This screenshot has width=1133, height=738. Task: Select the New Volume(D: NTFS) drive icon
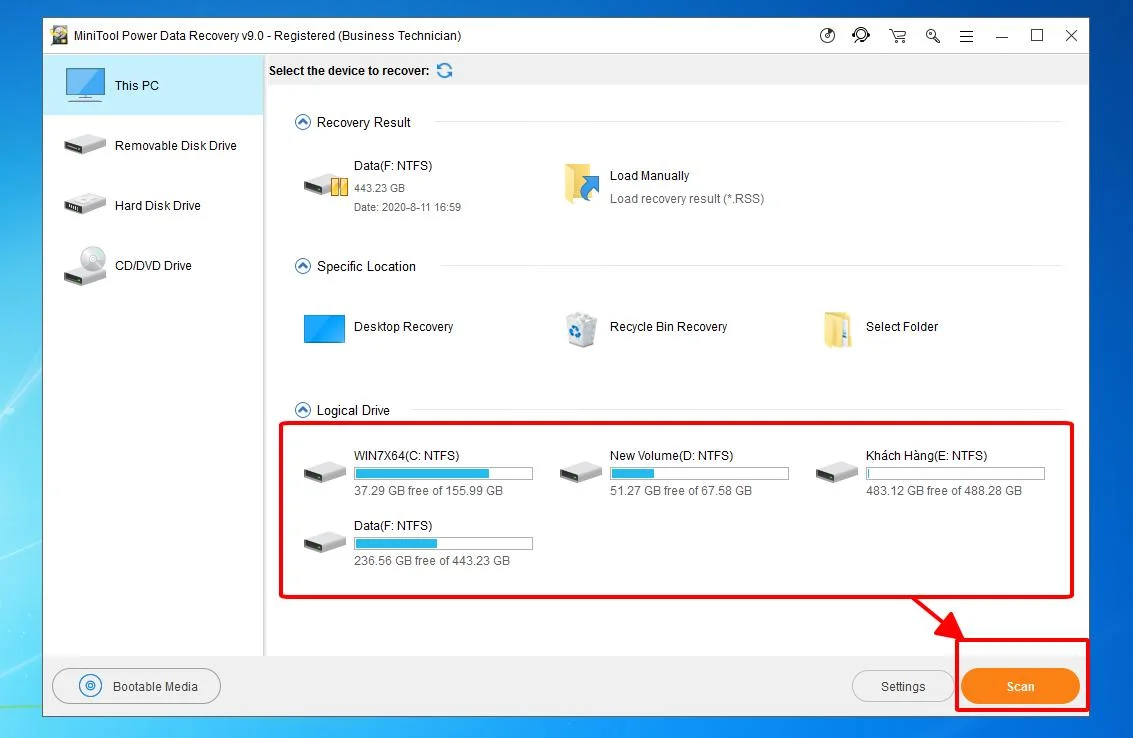[581, 472]
